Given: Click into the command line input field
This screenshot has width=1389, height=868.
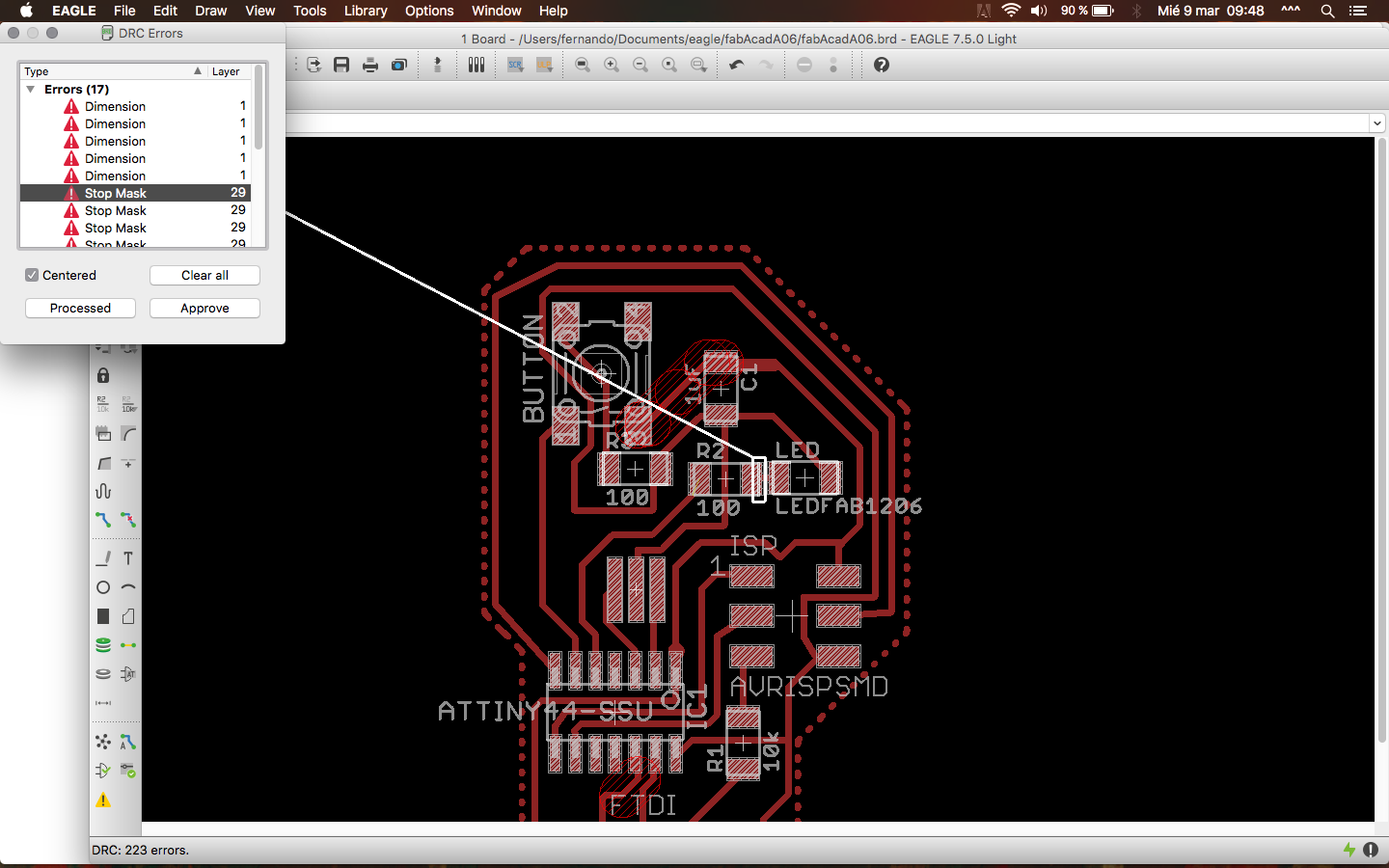Looking at the screenshot, I should click(825, 123).
